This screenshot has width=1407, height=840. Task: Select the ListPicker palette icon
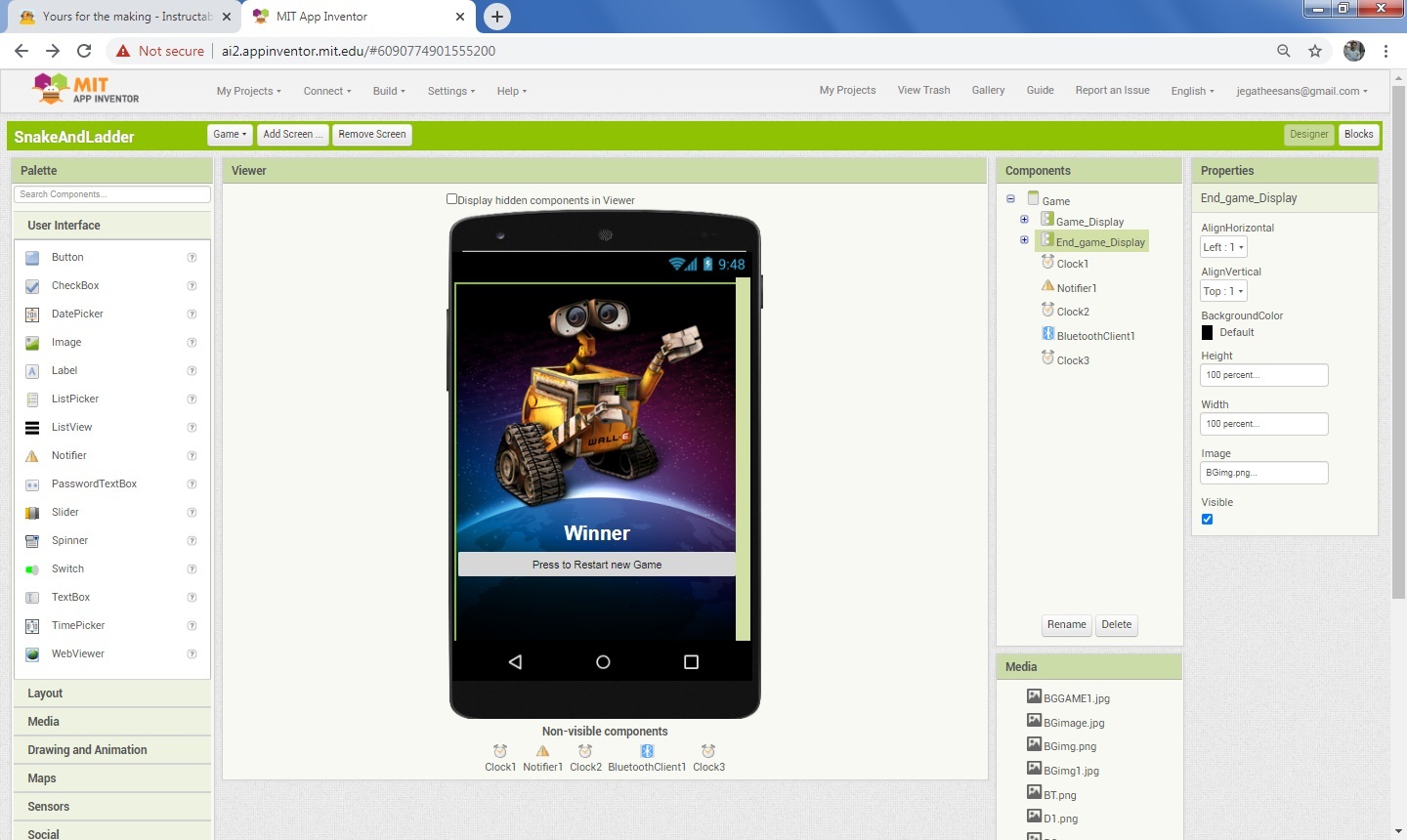coord(32,399)
